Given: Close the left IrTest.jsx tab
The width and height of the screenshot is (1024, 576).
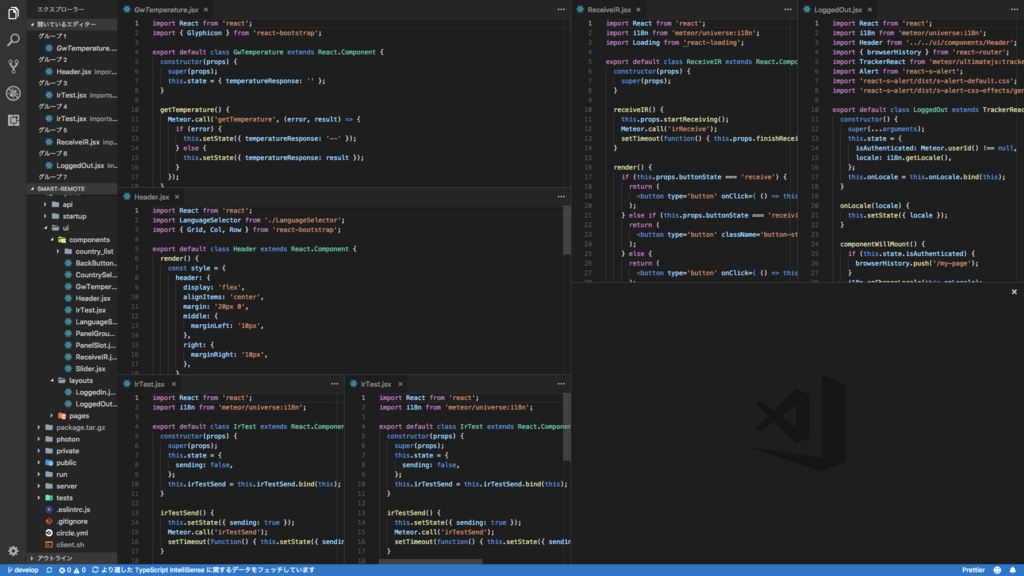Looking at the screenshot, I should [174, 384].
